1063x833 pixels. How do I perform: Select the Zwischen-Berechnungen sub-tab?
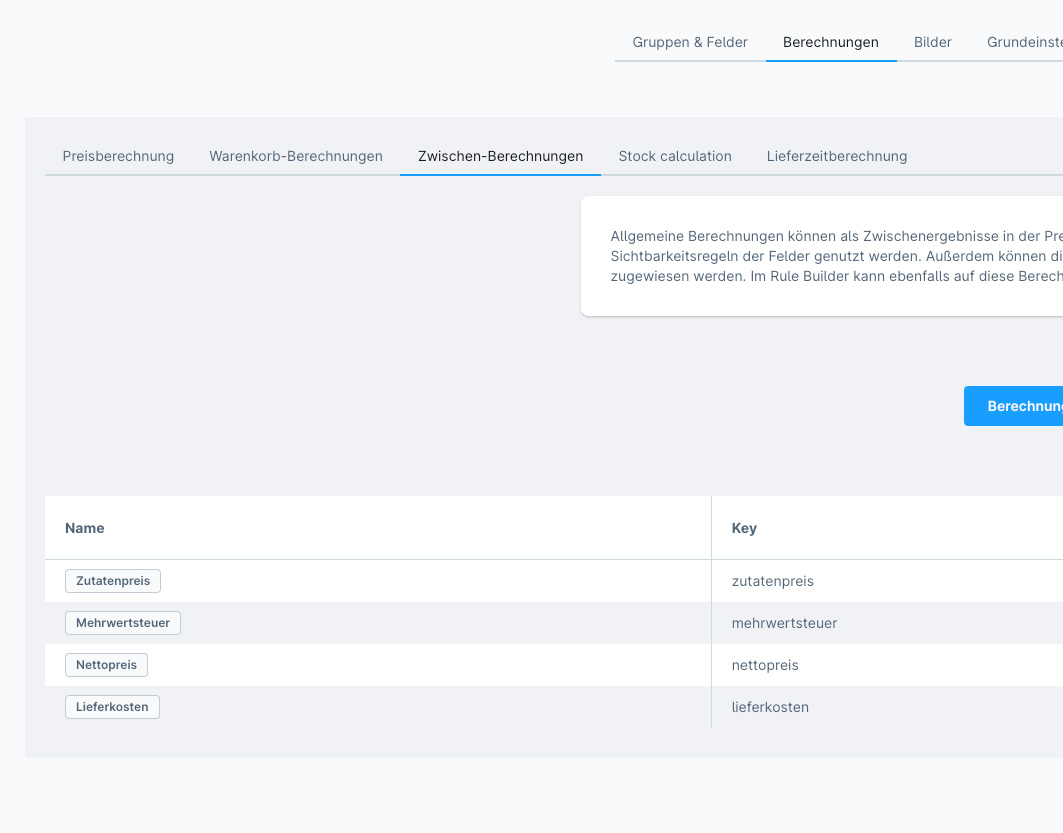click(500, 156)
